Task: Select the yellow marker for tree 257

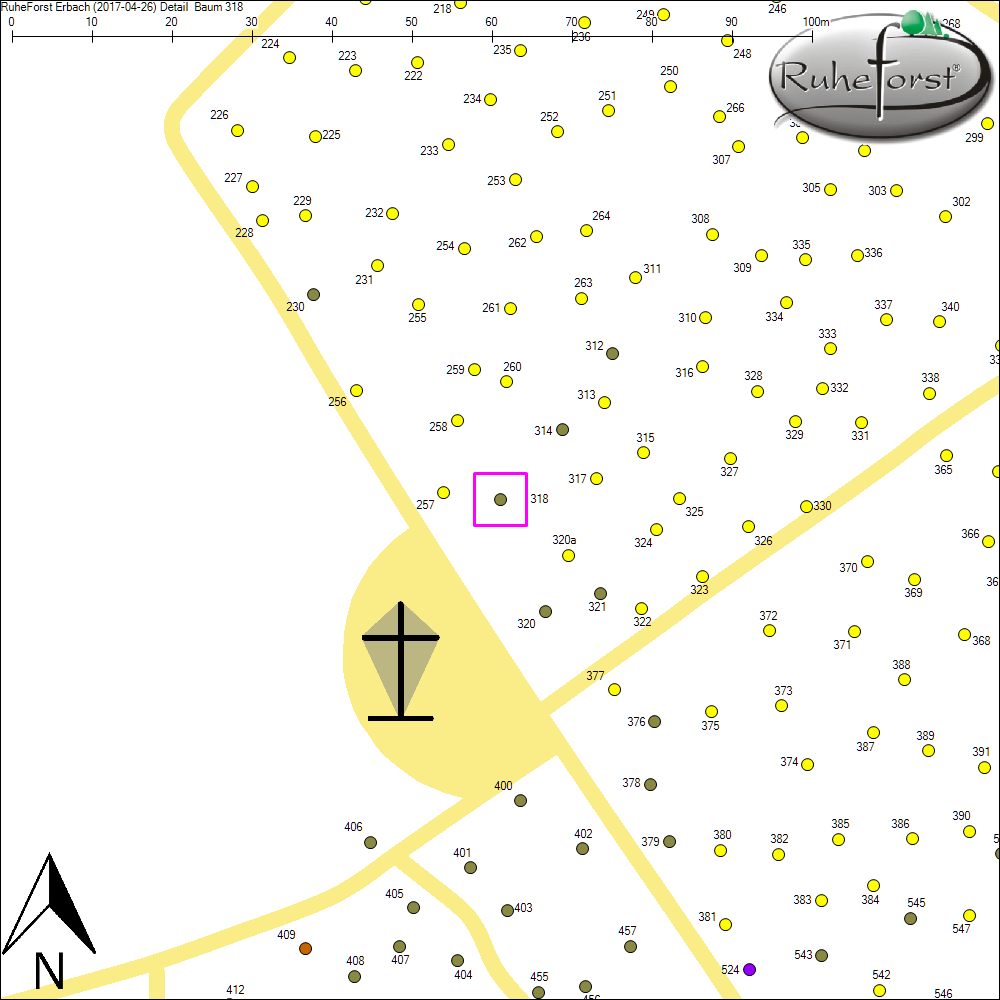Action: [443, 492]
